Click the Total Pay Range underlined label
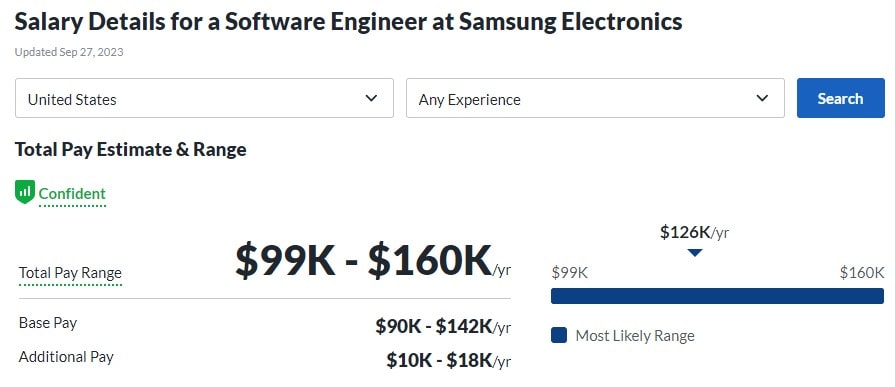 point(70,273)
